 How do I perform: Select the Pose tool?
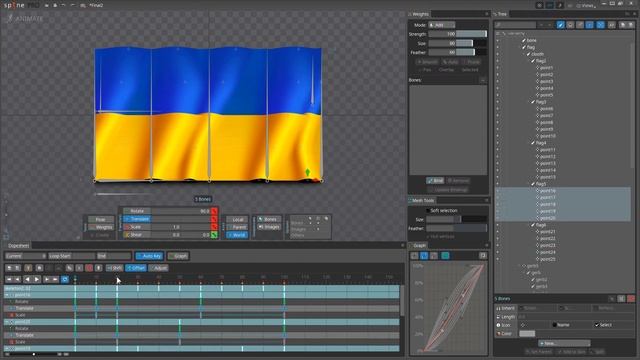tap(100, 219)
